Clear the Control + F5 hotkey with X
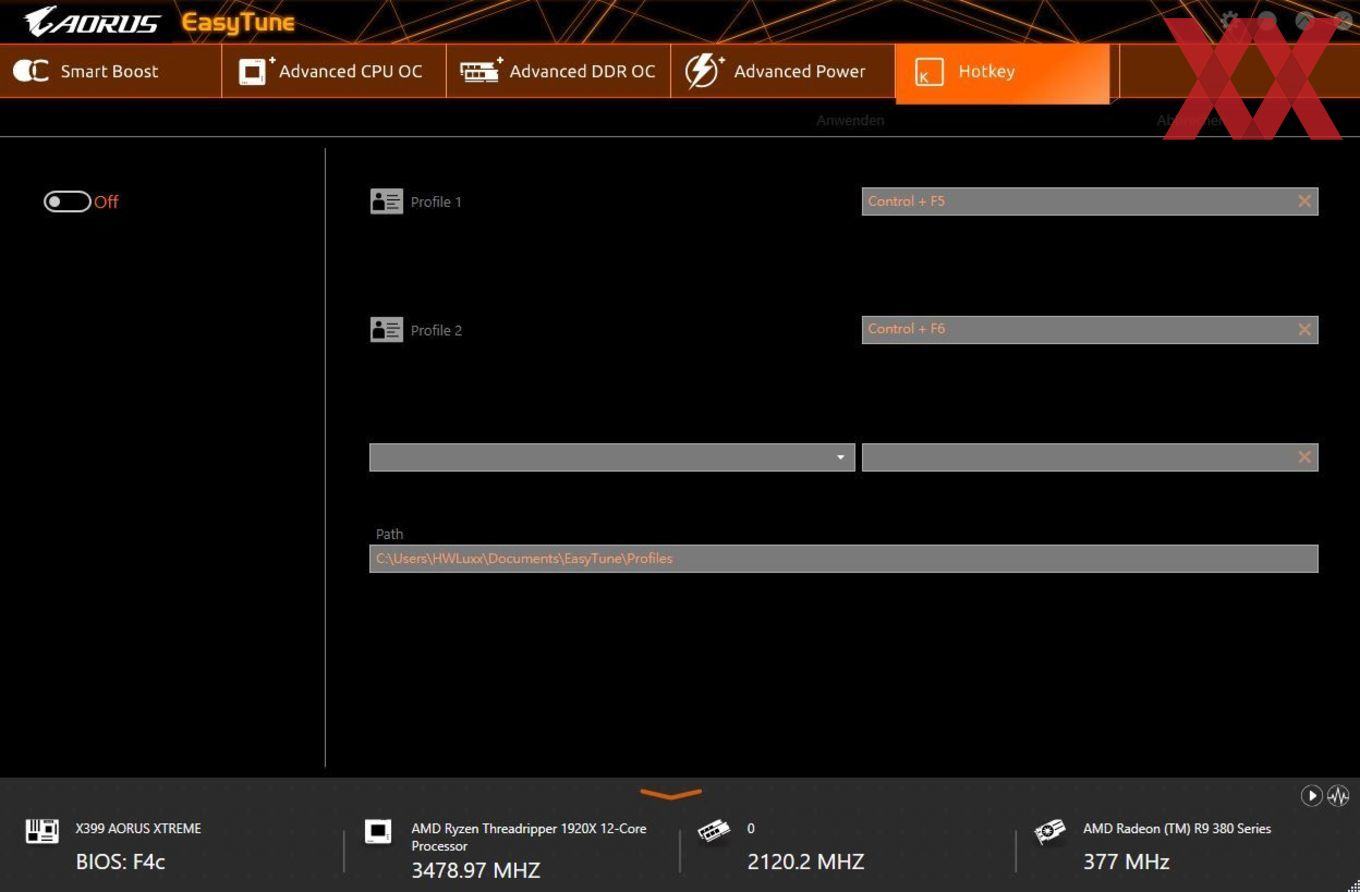The height and width of the screenshot is (892, 1360). click(1305, 201)
